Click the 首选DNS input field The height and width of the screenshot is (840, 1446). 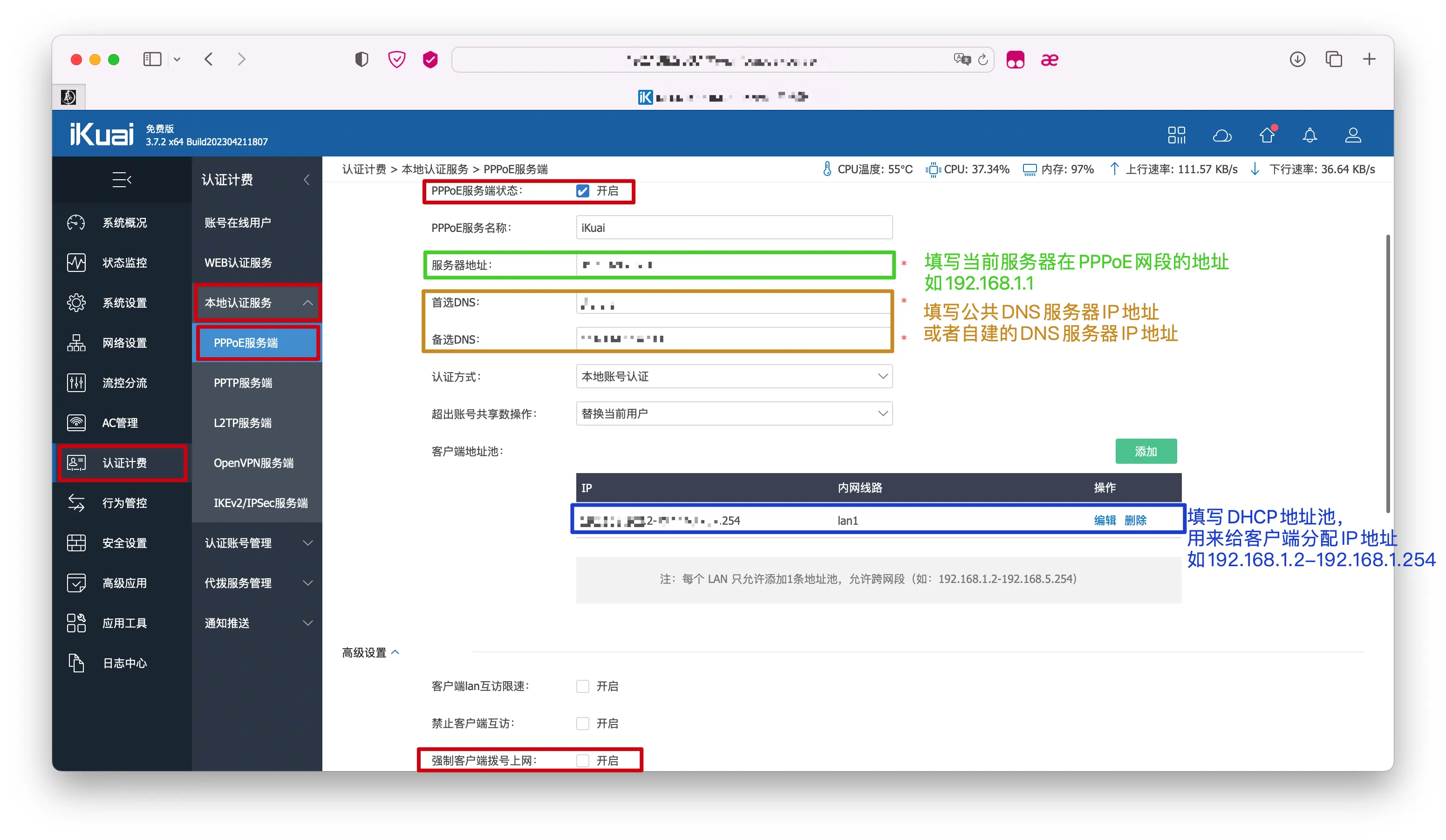click(734, 302)
